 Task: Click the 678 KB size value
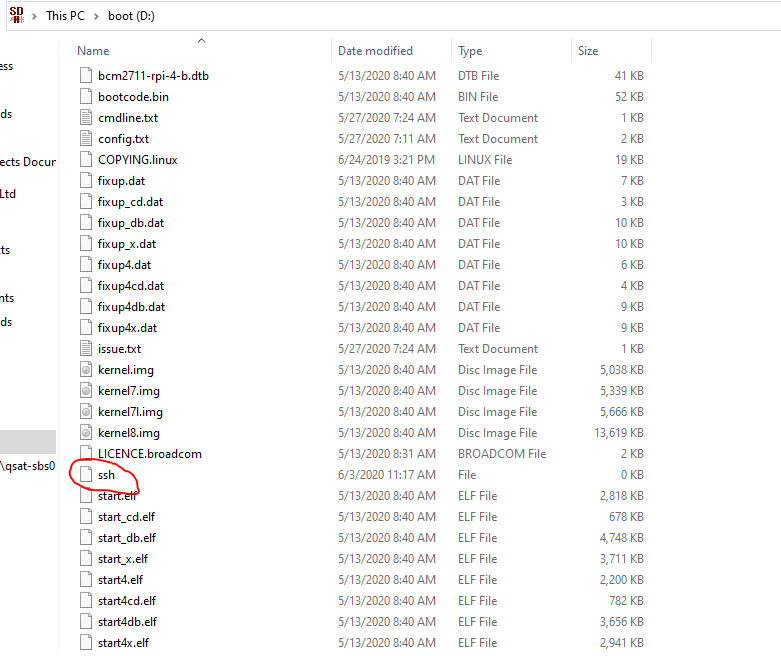point(626,517)
